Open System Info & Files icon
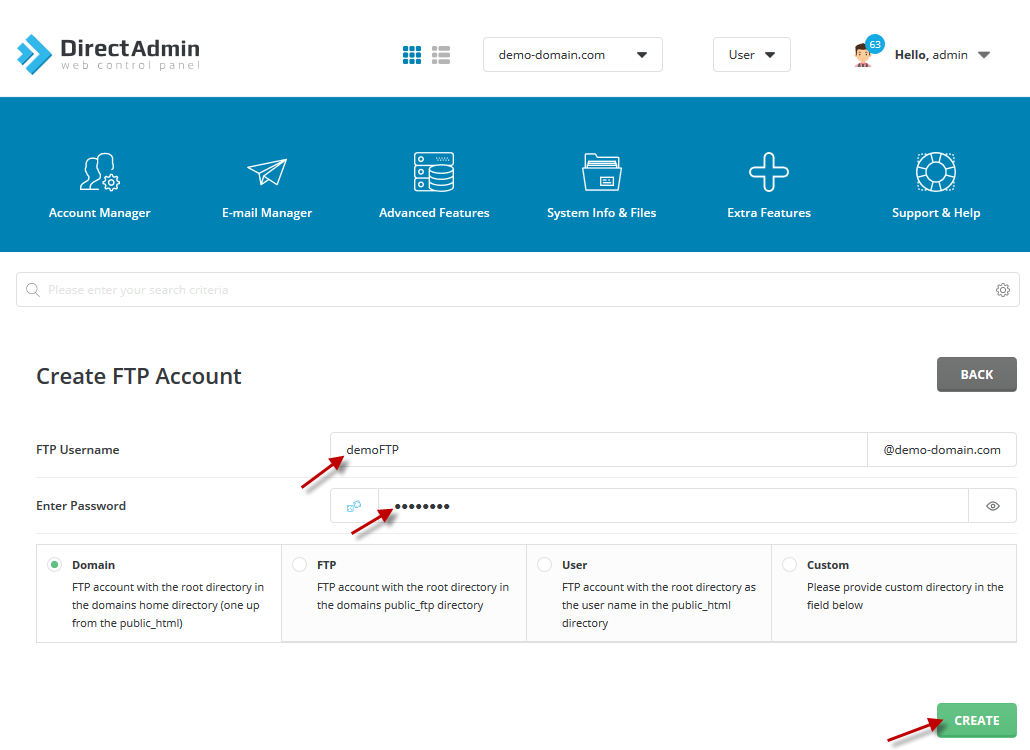The height and width of the screenshot is (750, 1030). click(602, 173)
